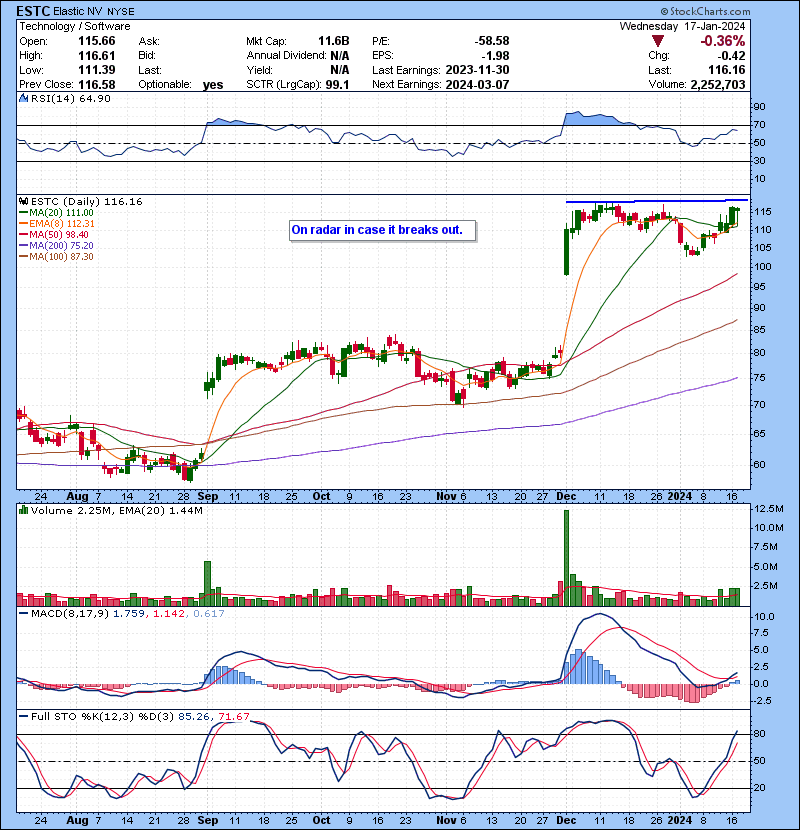Click the 100 price level on the right axis
Screen dimensions: 800x830
click(763, 266)
